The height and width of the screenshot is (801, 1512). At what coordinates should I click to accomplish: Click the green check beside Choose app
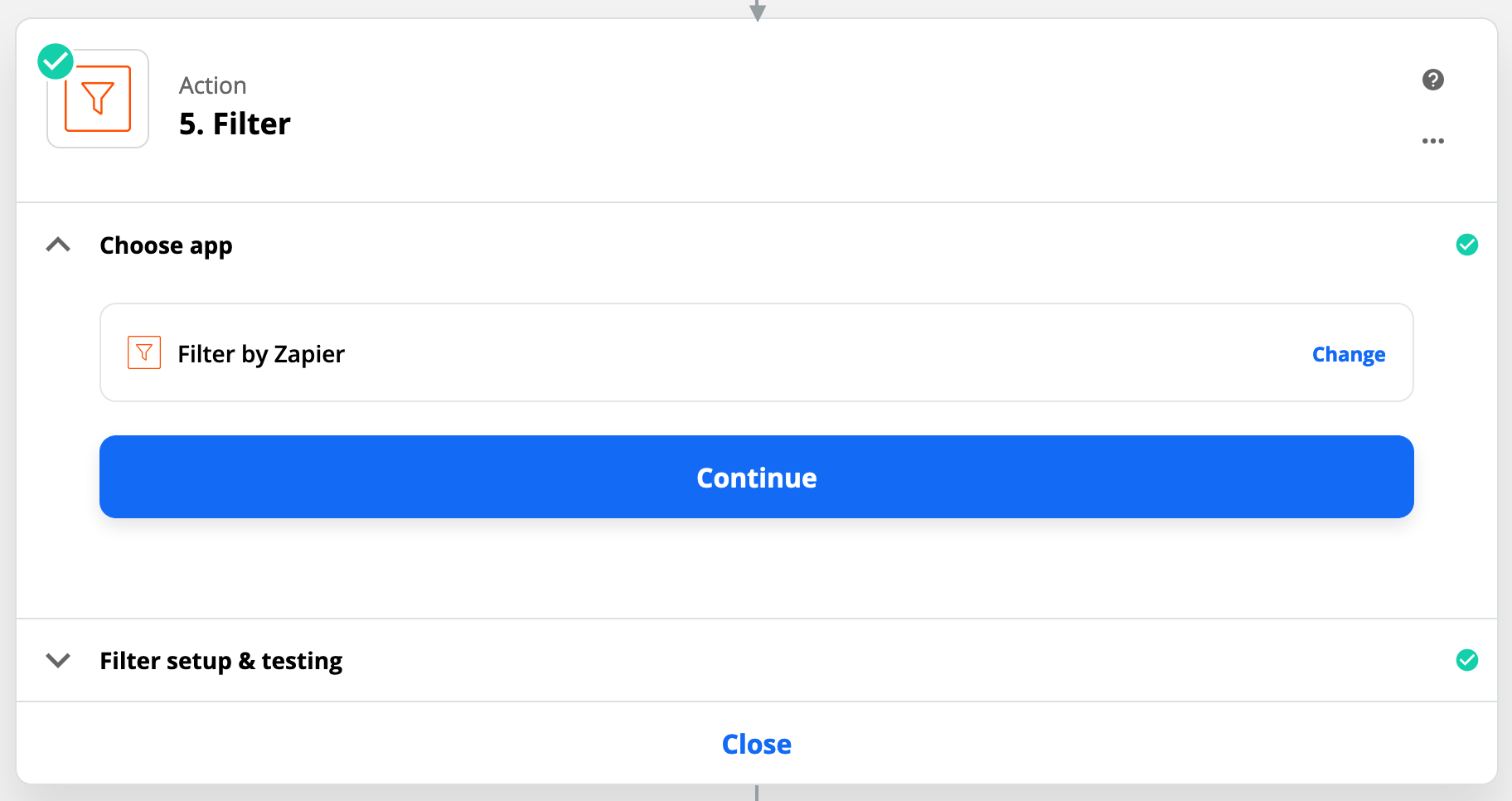coord(1466,245)
